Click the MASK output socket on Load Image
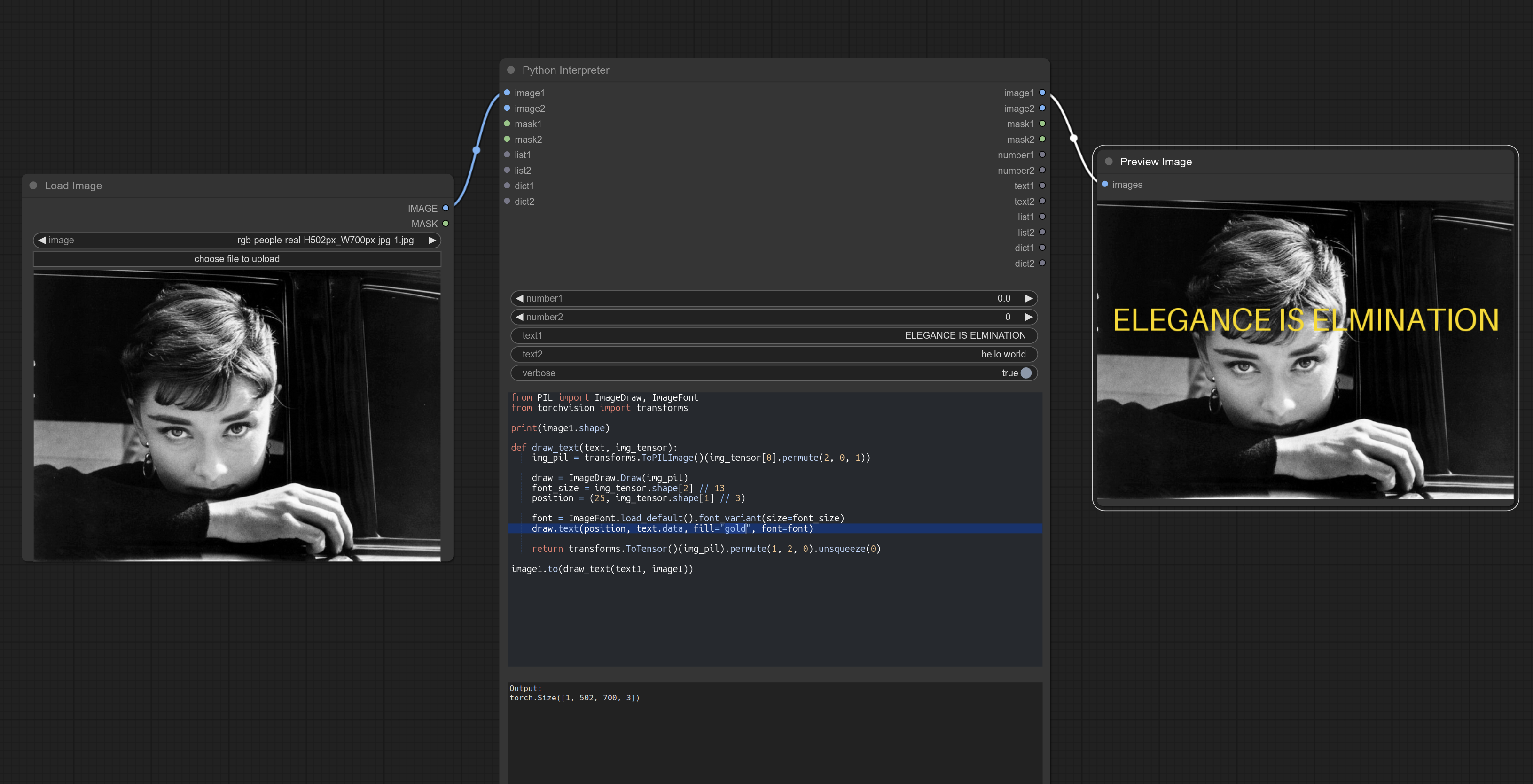Screen dimensions: 1533x784 (445, 224)
